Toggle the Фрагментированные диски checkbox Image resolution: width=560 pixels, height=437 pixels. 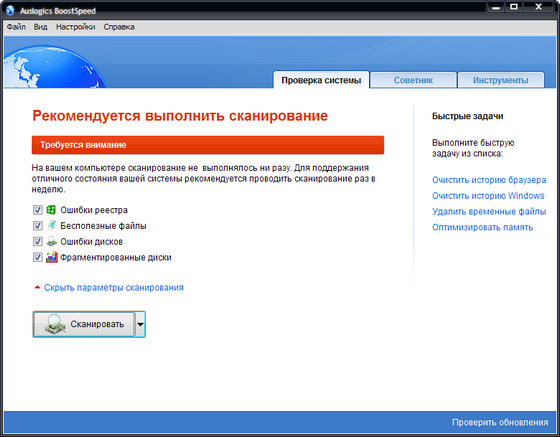pos(38,257)
